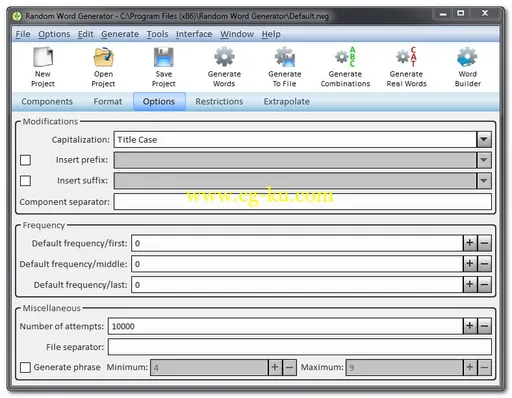Increase Default frequency/first with plus button
Screen dimensions: 512x398
(470, 243)
